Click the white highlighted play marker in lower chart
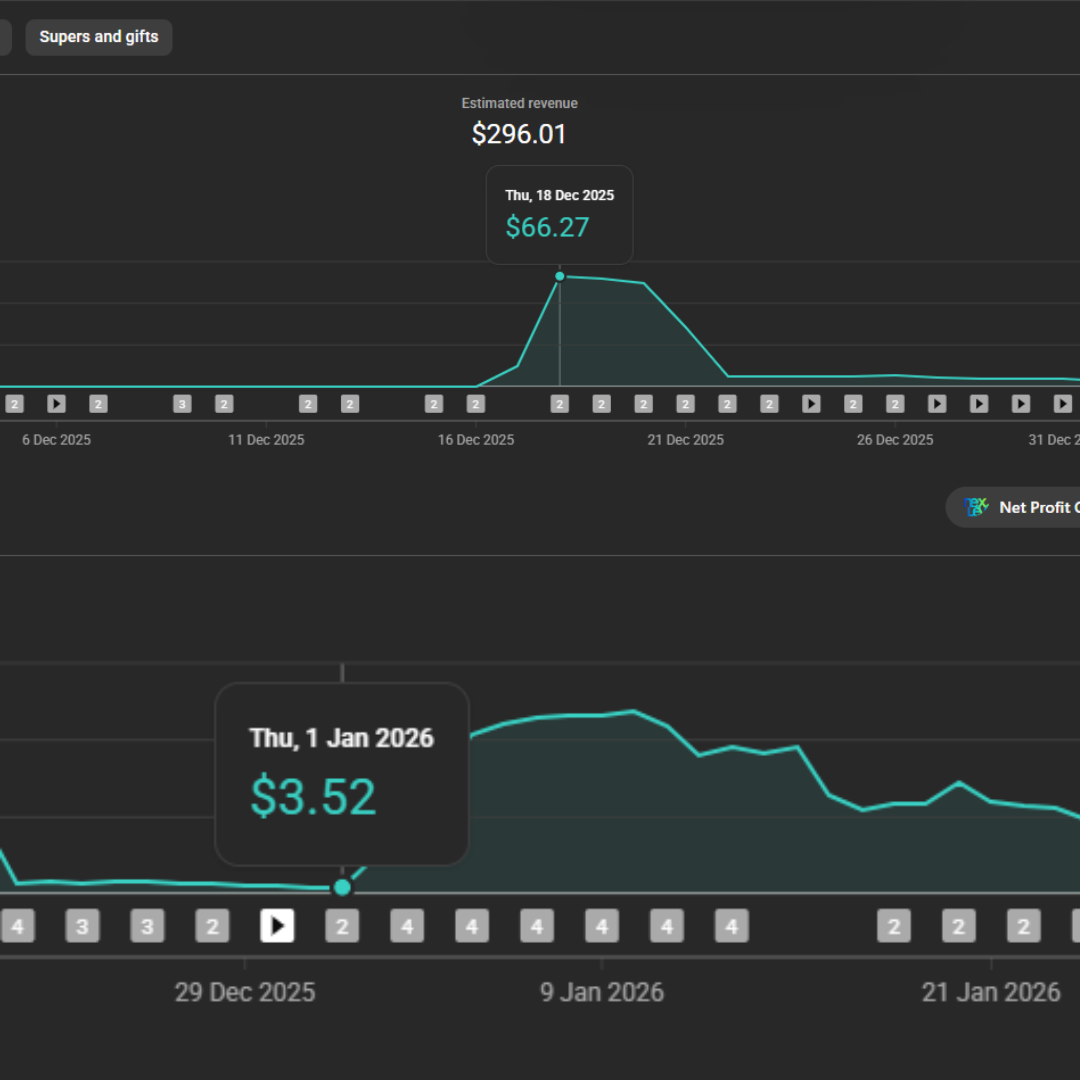This screenshot has height=1080, width=1080. coord(277,926)
